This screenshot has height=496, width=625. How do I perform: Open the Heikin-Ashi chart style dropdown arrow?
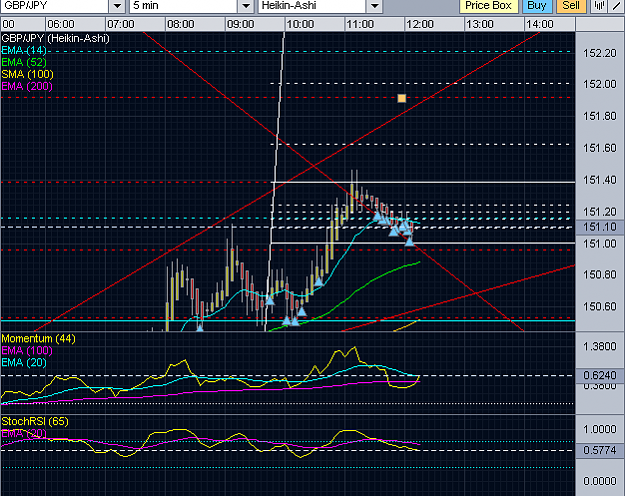(x=374, y=6)
